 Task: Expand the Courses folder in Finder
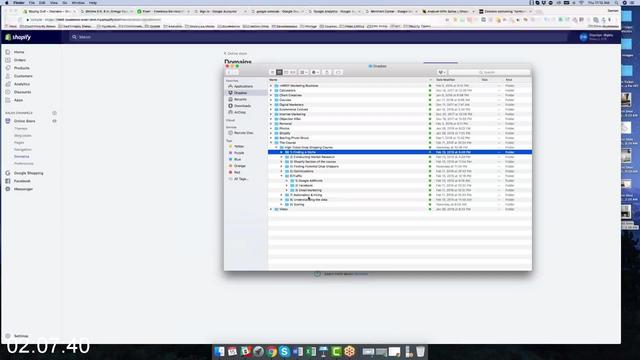(x=271, y=100)
